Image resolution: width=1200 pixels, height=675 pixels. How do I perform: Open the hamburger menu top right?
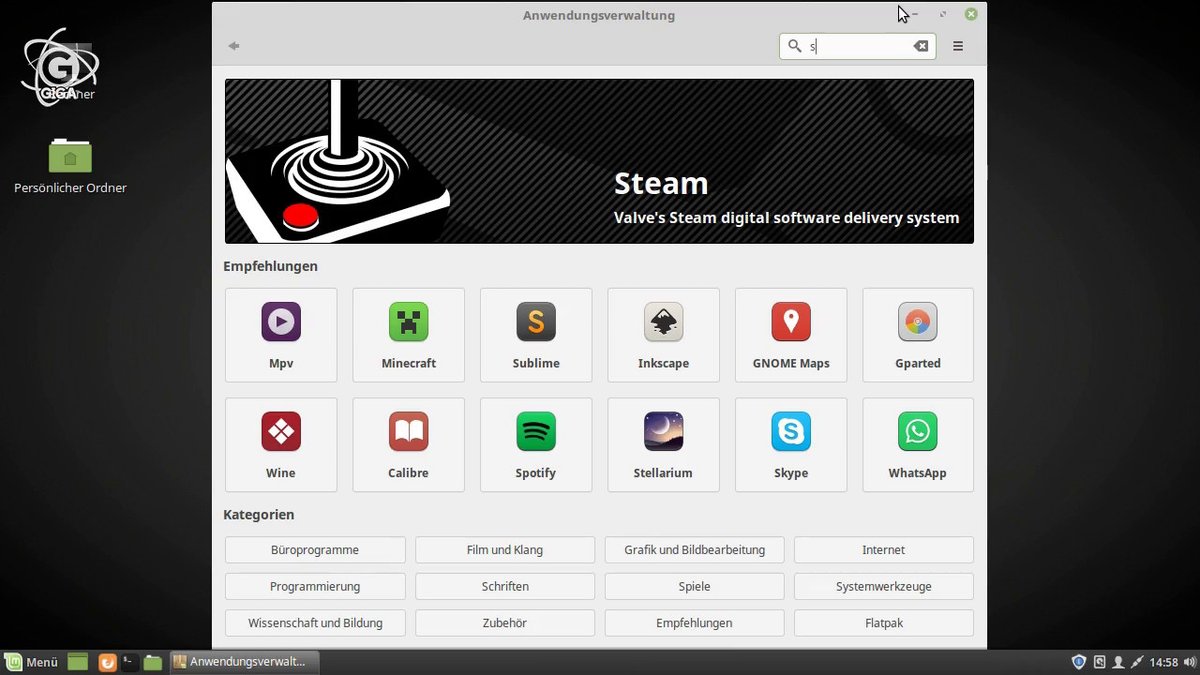pos(957,45)
